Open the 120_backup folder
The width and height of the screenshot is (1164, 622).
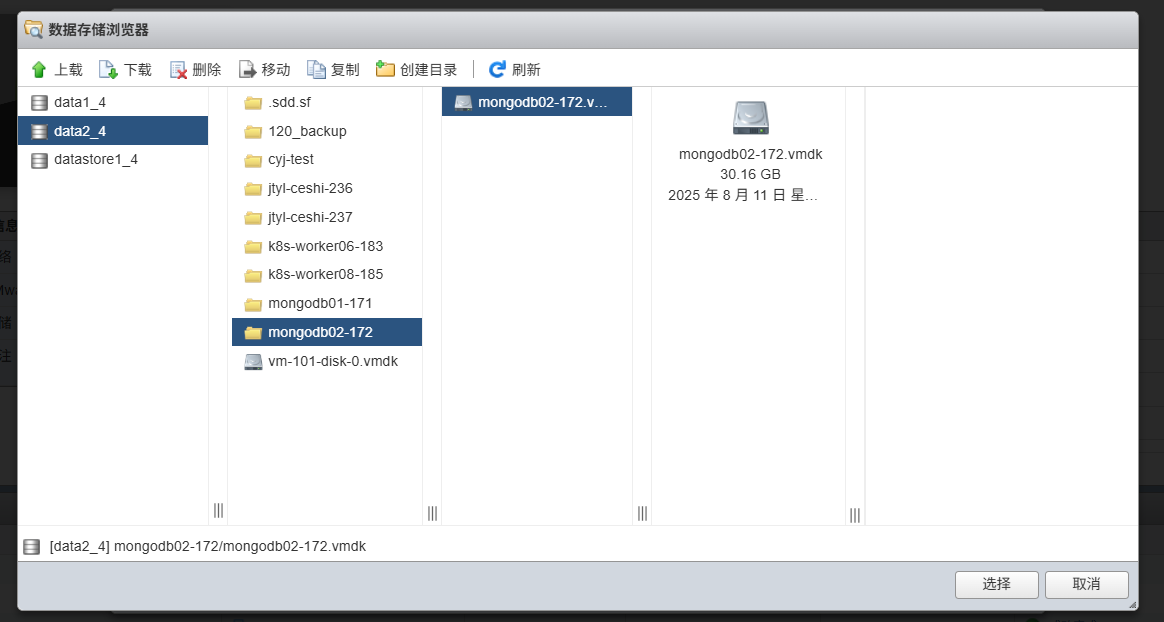(x=307, y=131)
